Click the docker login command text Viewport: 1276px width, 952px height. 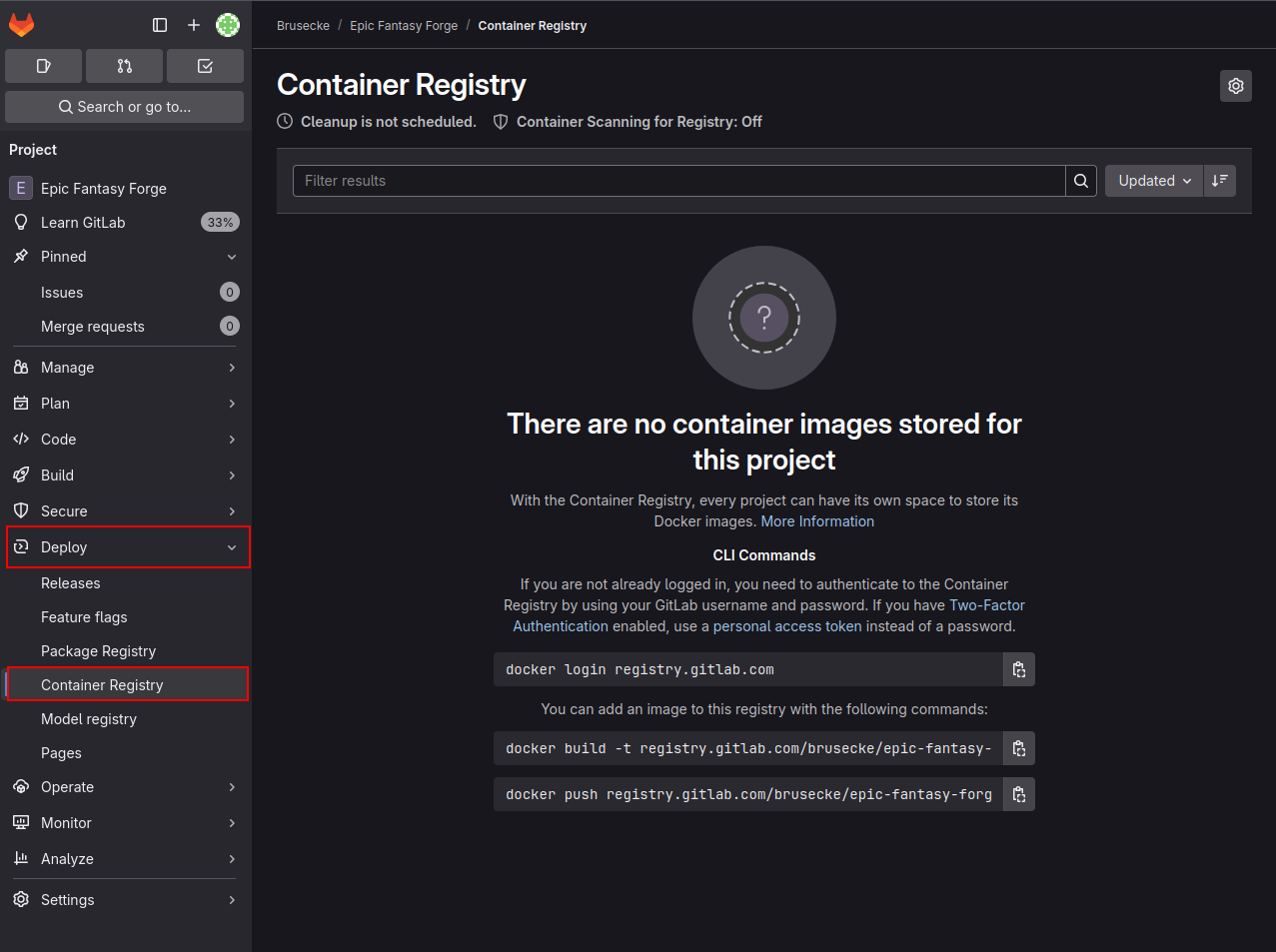click(x=639, y=669)
